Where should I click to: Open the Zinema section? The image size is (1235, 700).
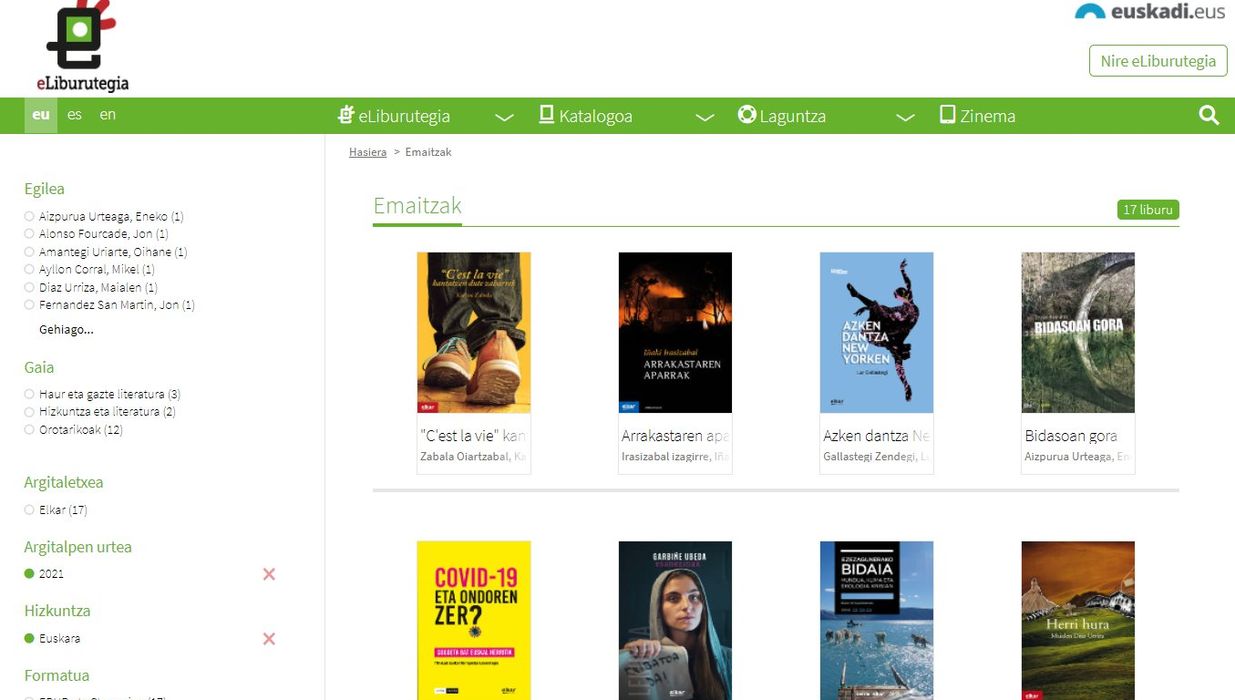[x=988, y=116]
